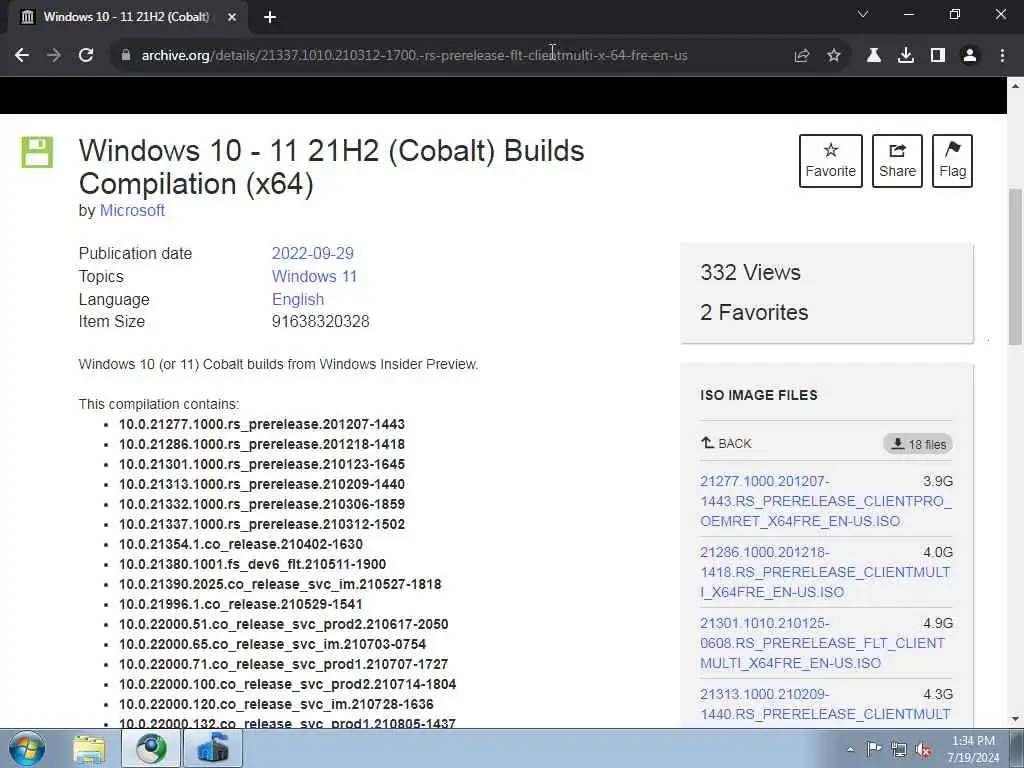Click the network tray icon

(x=899, y=750)
